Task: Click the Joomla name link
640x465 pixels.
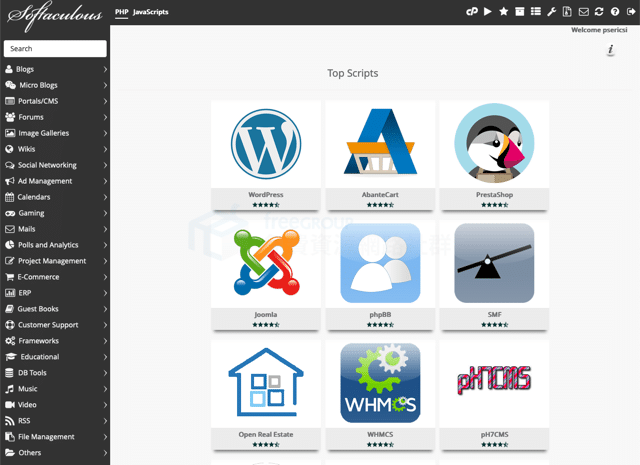Action: pyautogui.click(x=266, y=315)
